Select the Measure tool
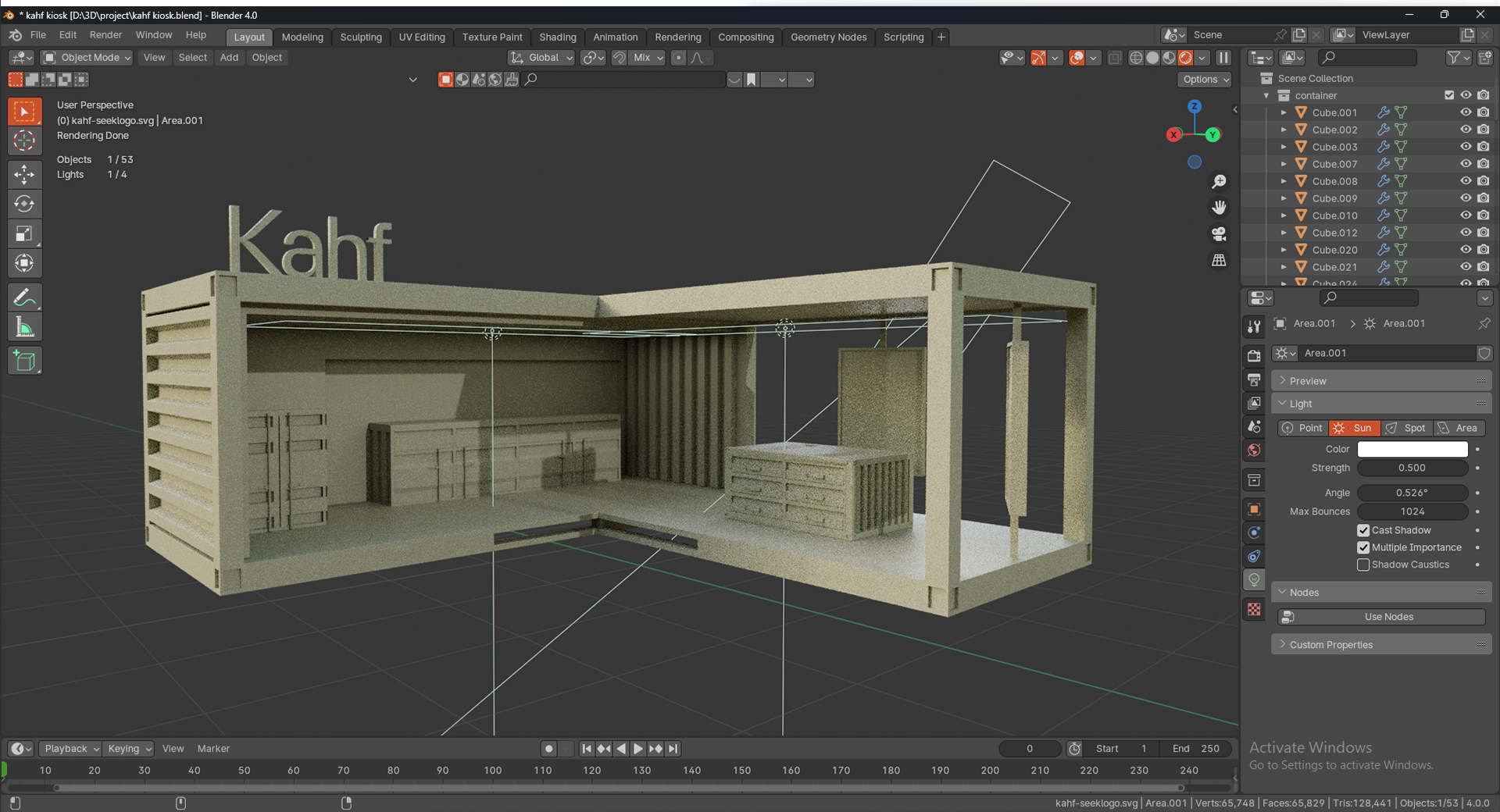1500x812 pixels. point(24,327)
